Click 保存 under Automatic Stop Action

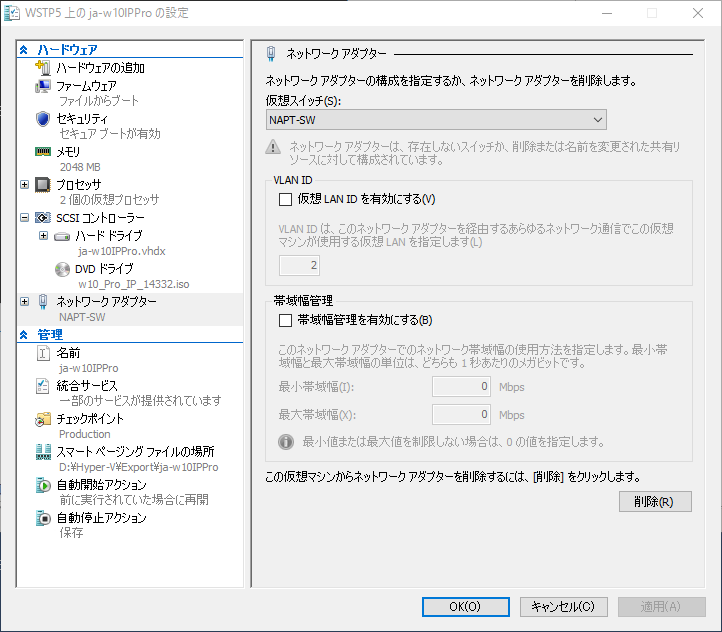pyautogui.click(x=71, y=533)
